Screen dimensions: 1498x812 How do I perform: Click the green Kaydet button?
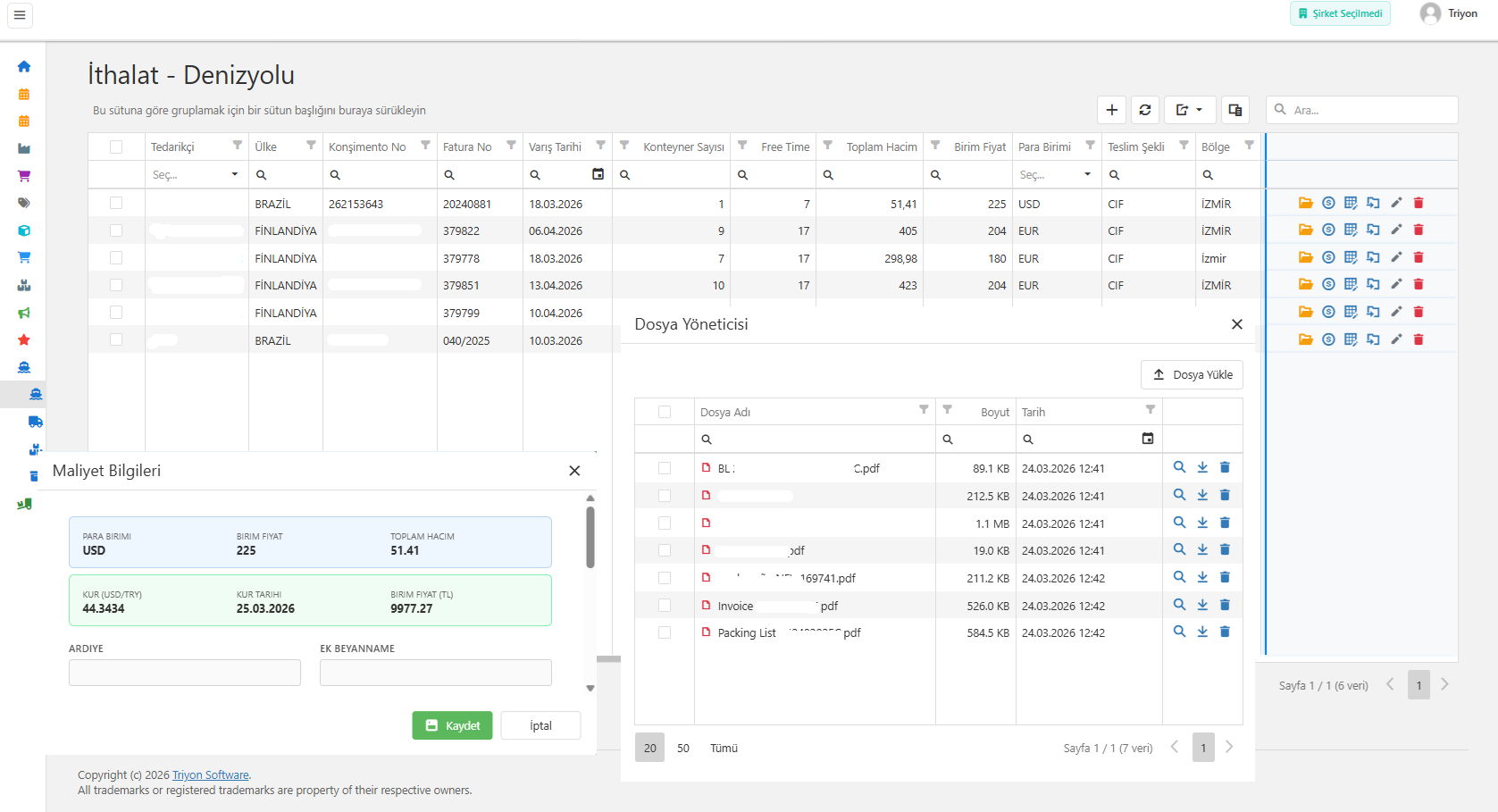[452, 725]
